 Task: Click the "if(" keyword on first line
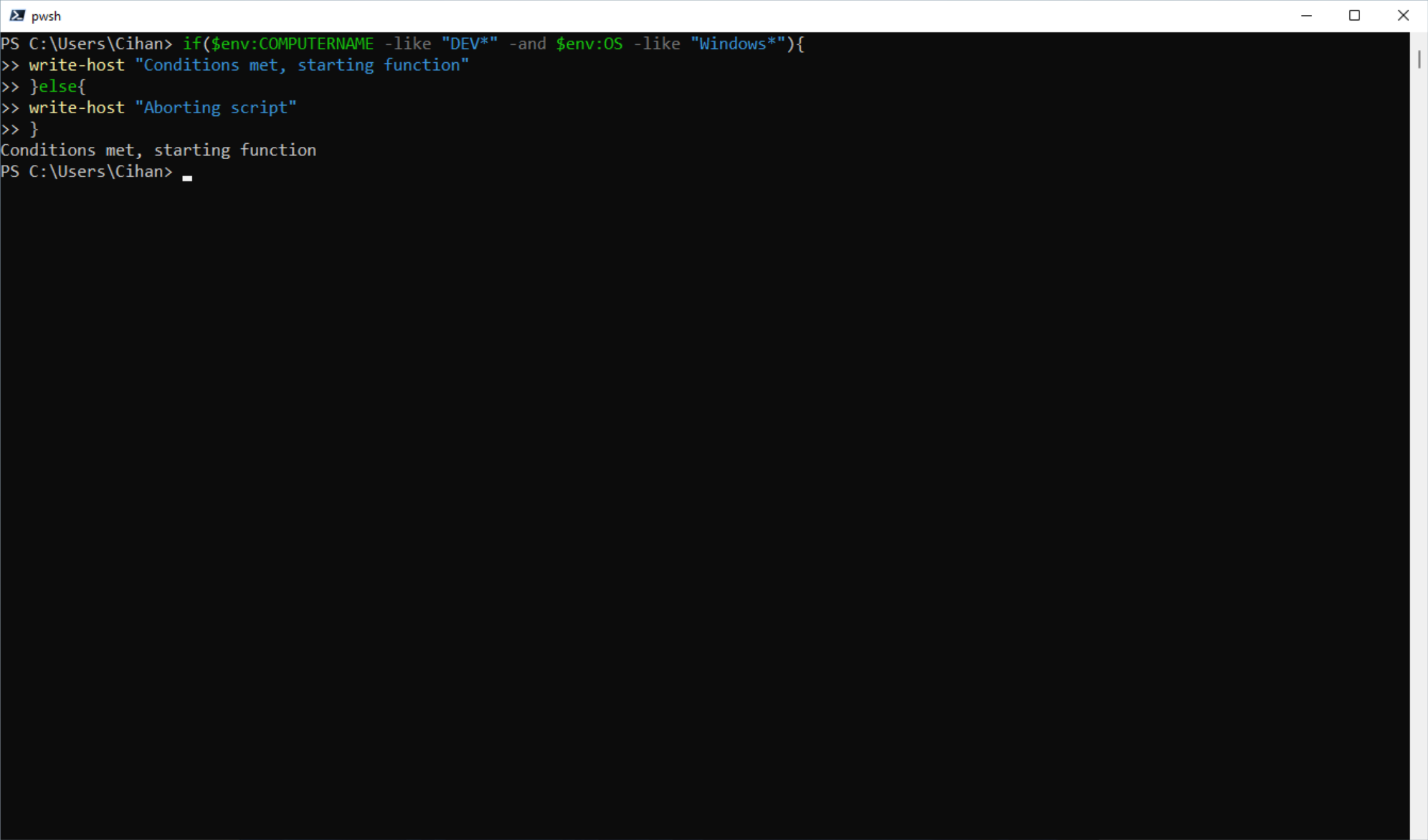pos(196,44)
